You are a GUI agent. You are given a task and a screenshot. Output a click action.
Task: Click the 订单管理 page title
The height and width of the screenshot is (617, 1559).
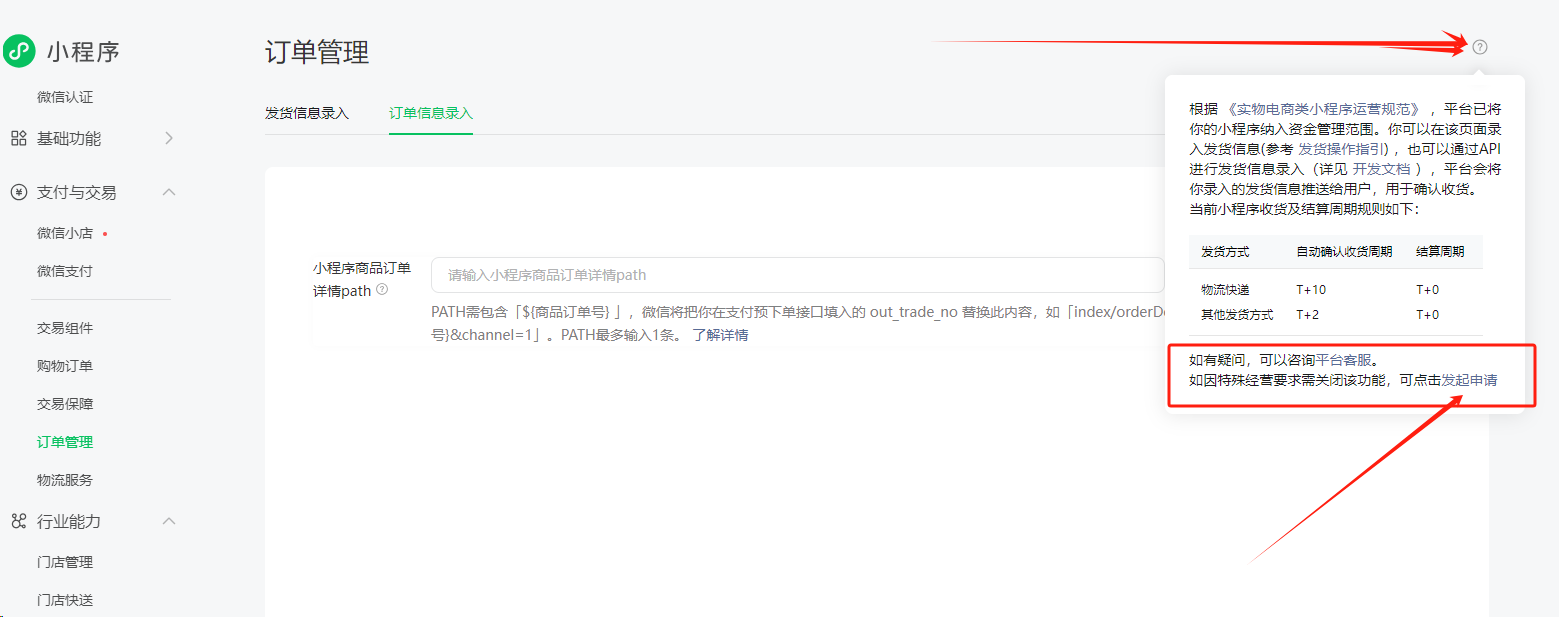pyautogui.click(x=317, y=52)
